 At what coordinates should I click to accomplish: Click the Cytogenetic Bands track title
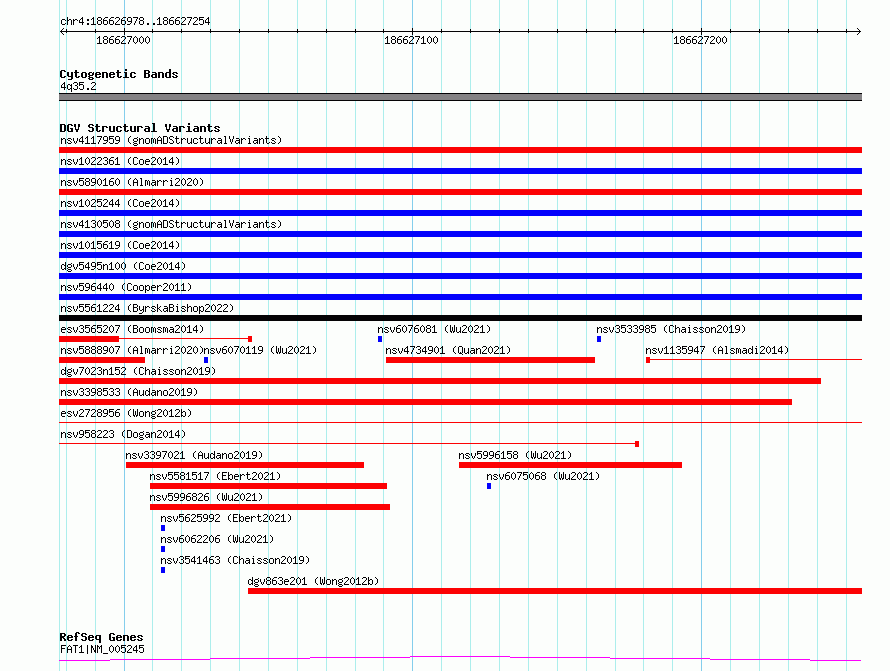[x=119, y=74]
